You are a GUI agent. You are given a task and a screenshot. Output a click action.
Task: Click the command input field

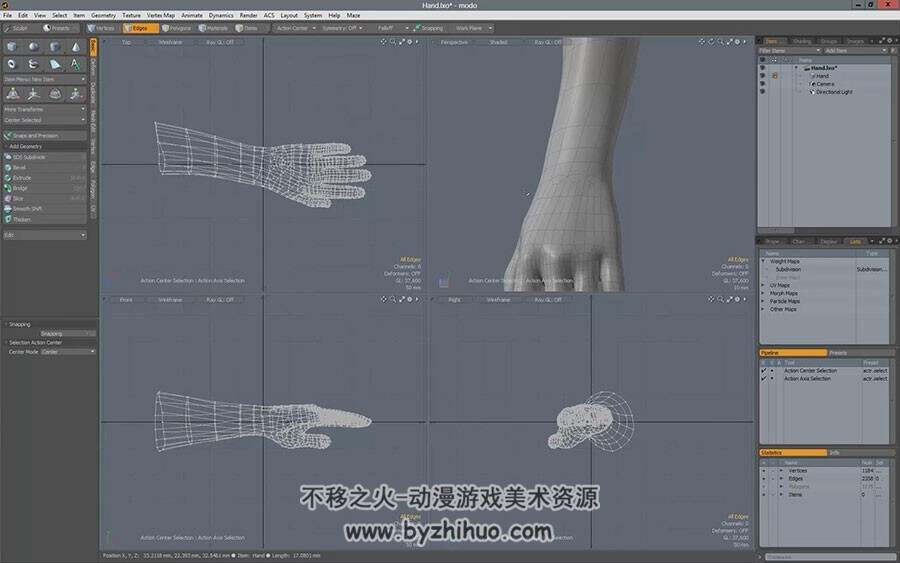[x=829, y=556]
